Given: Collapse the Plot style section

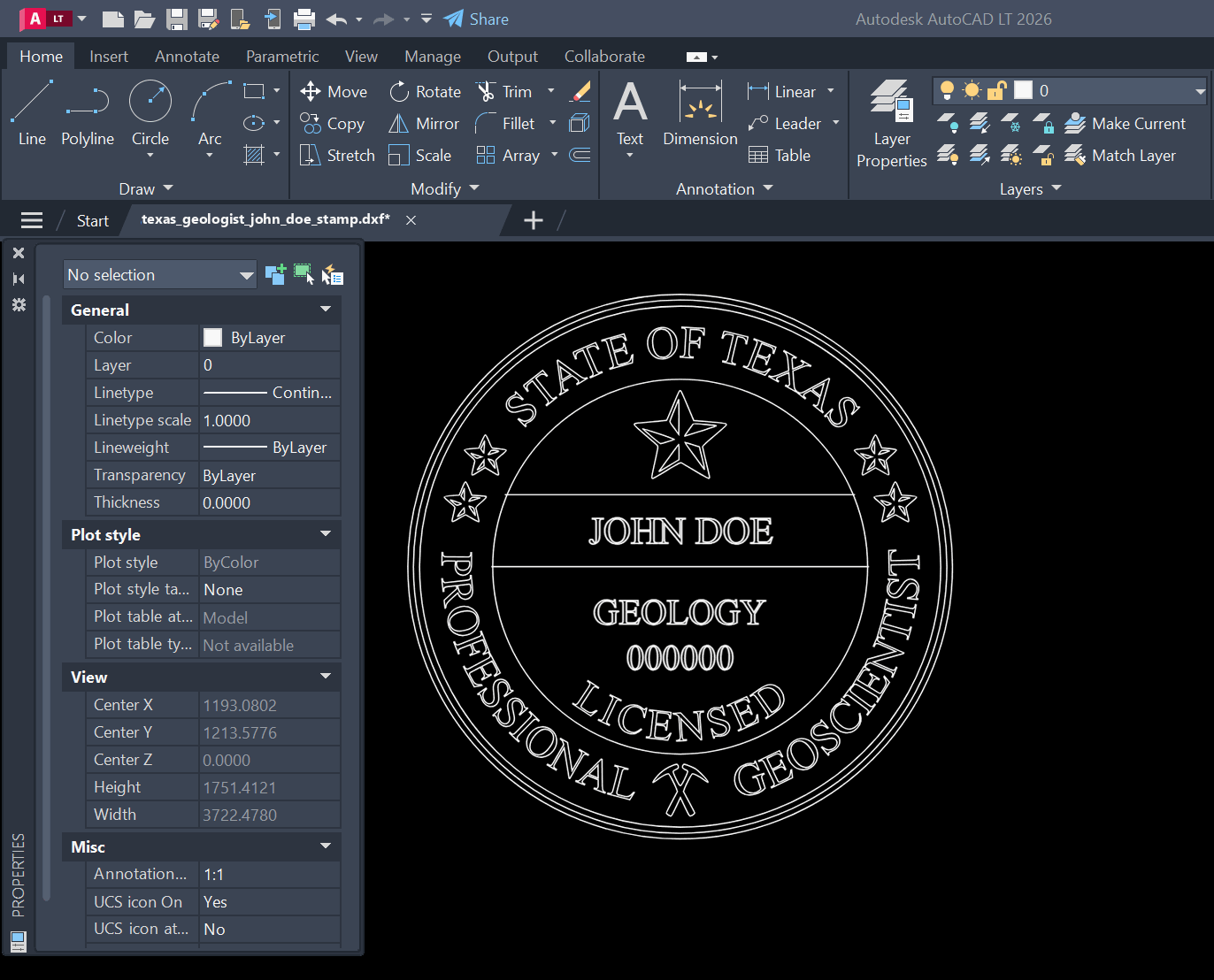Looking at the screenshot, I should (x=326, y=534).
